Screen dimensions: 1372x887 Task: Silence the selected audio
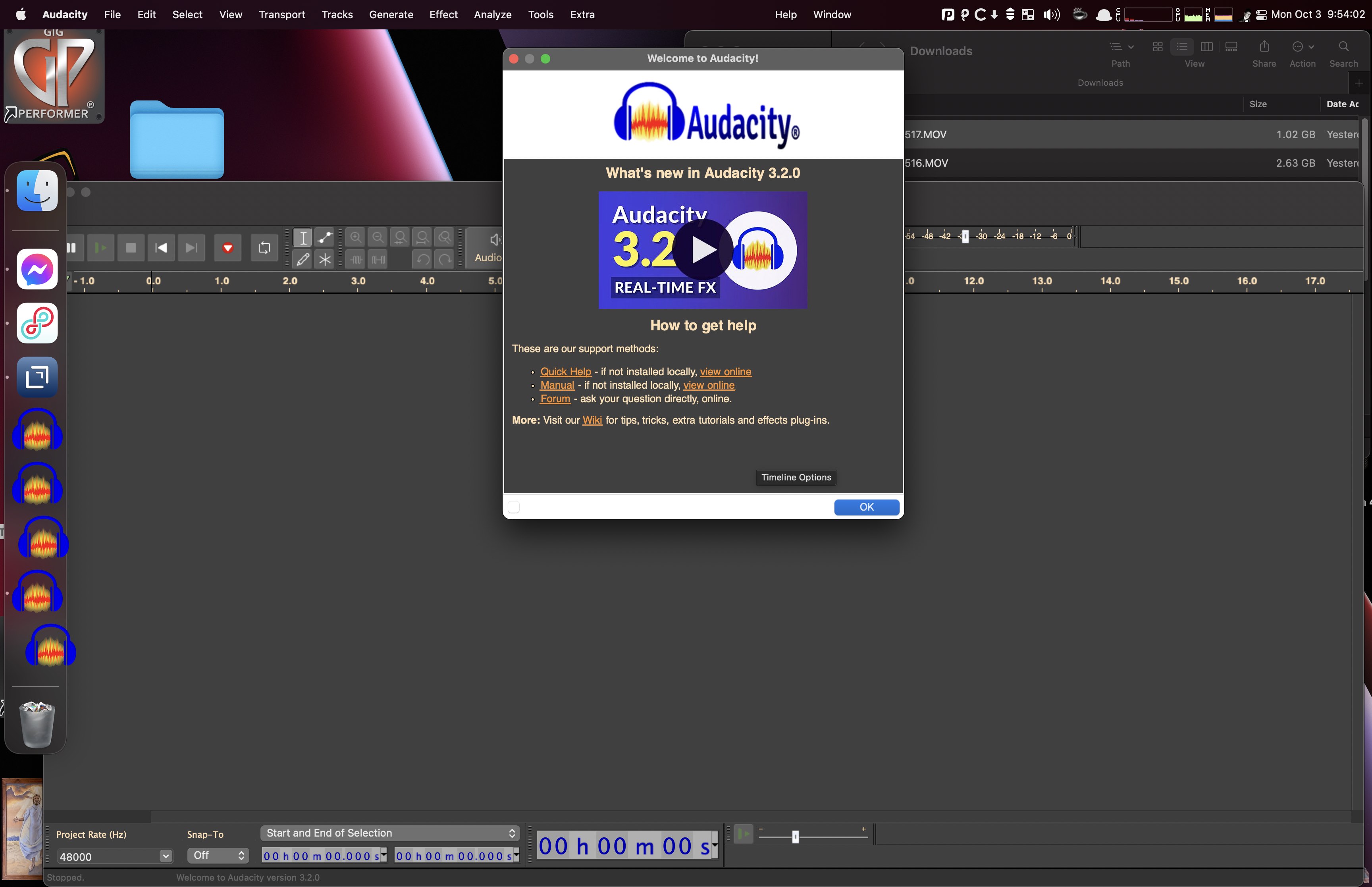point(378,259)
